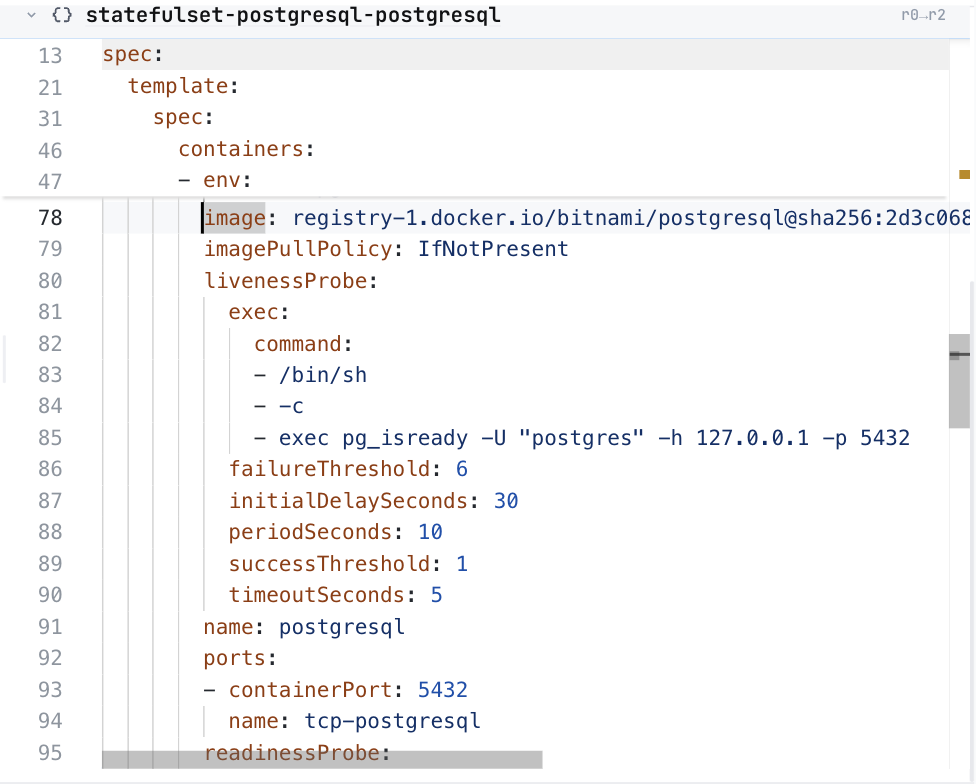Viewport: 976px width, 784px height.
Task: Jump to sticky 'spec:' on line 31
Action: 183,118
